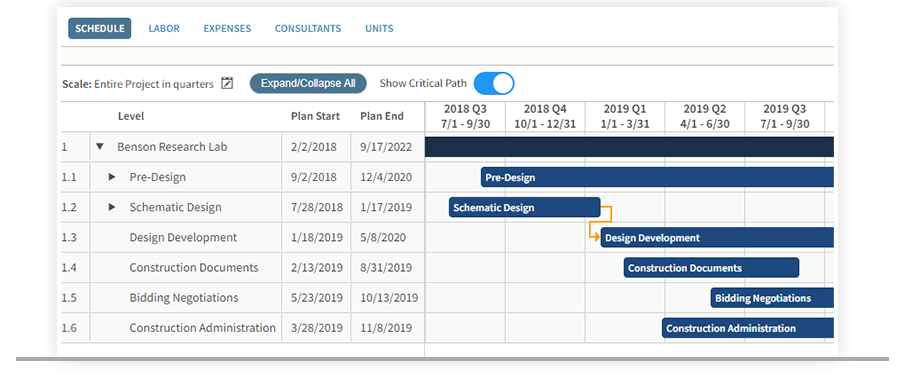
Task: Select the Construction Administration row label
Action: 202,328
